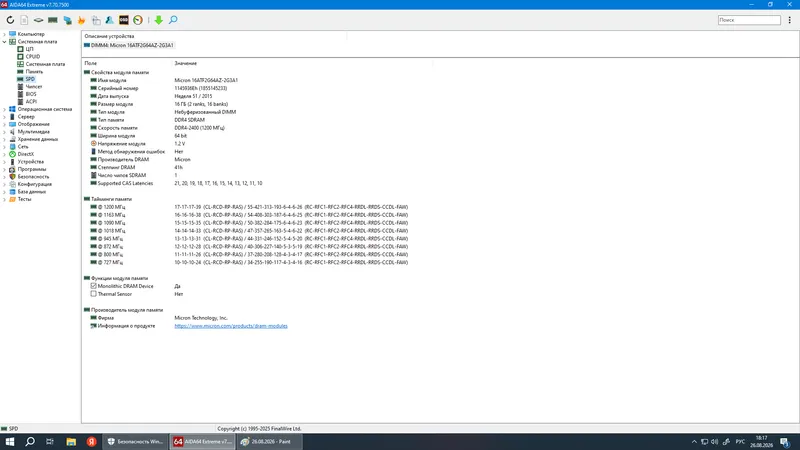
Task: Open File Explorer from the taskbar
Action: (x=71, y=442)
